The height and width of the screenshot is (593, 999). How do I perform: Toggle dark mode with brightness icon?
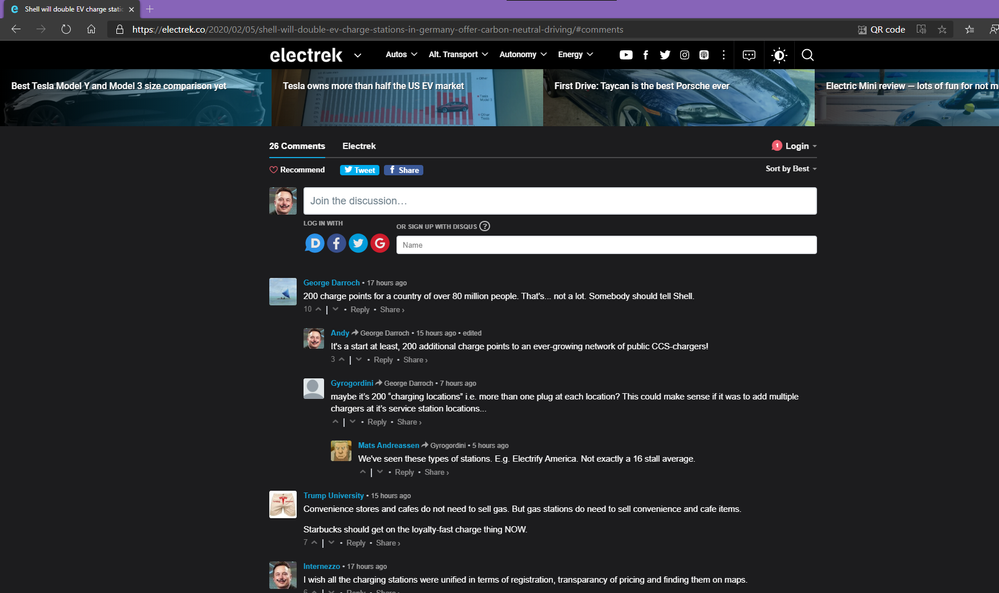pos(779,55)
